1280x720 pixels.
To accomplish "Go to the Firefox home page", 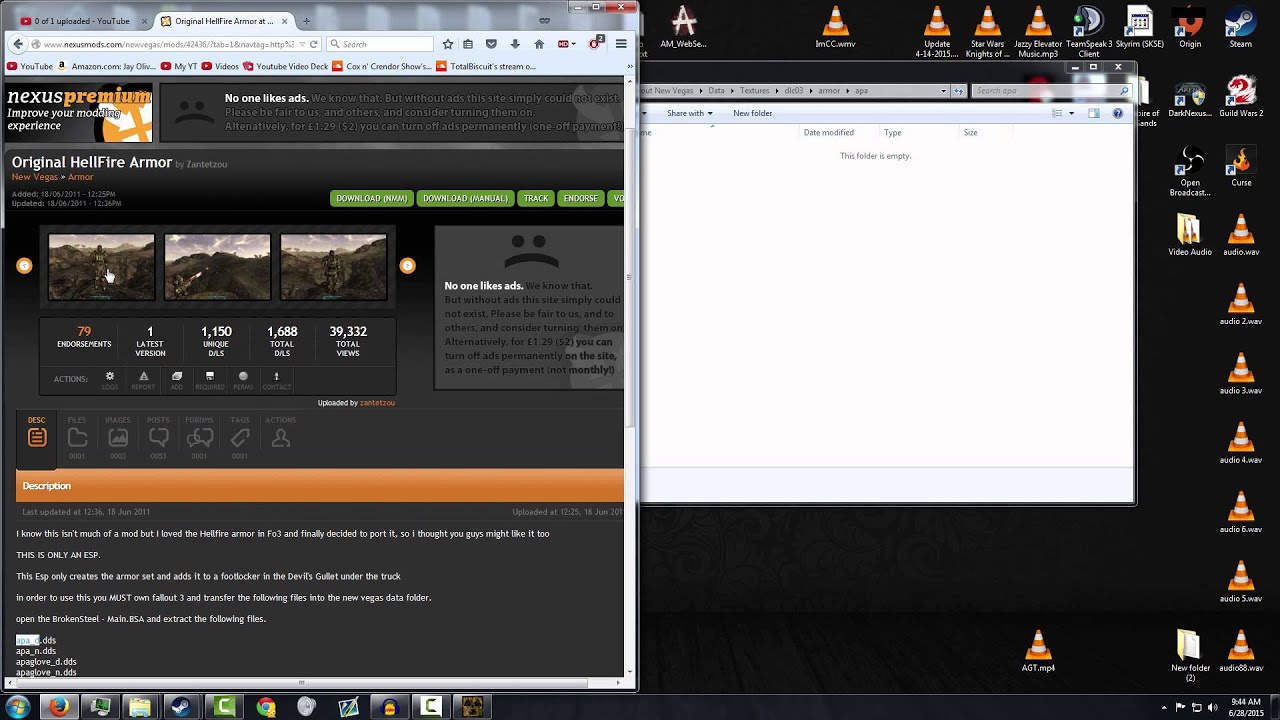I will [x=539, y=44].
